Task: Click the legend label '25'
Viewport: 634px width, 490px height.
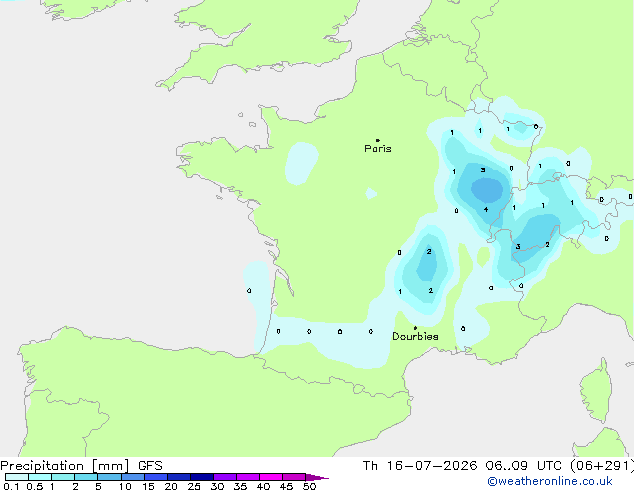Action: [x=194, y=486]
